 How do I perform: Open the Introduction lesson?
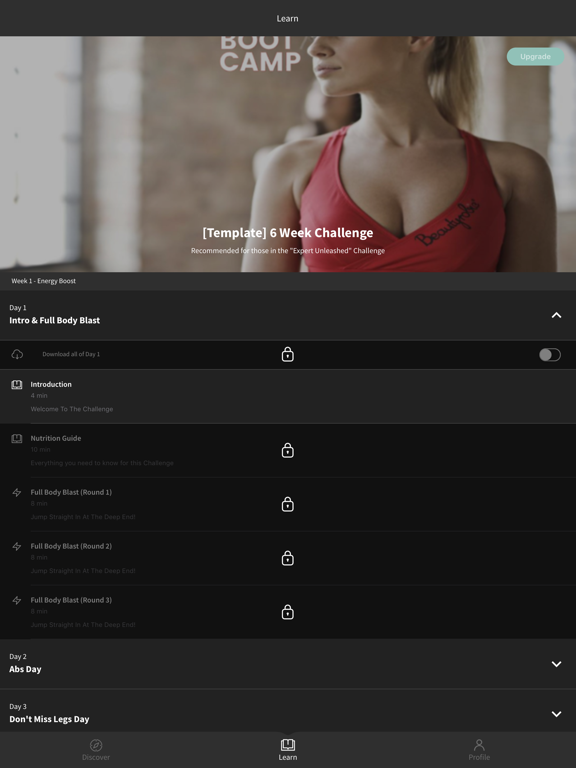(288, 397)
